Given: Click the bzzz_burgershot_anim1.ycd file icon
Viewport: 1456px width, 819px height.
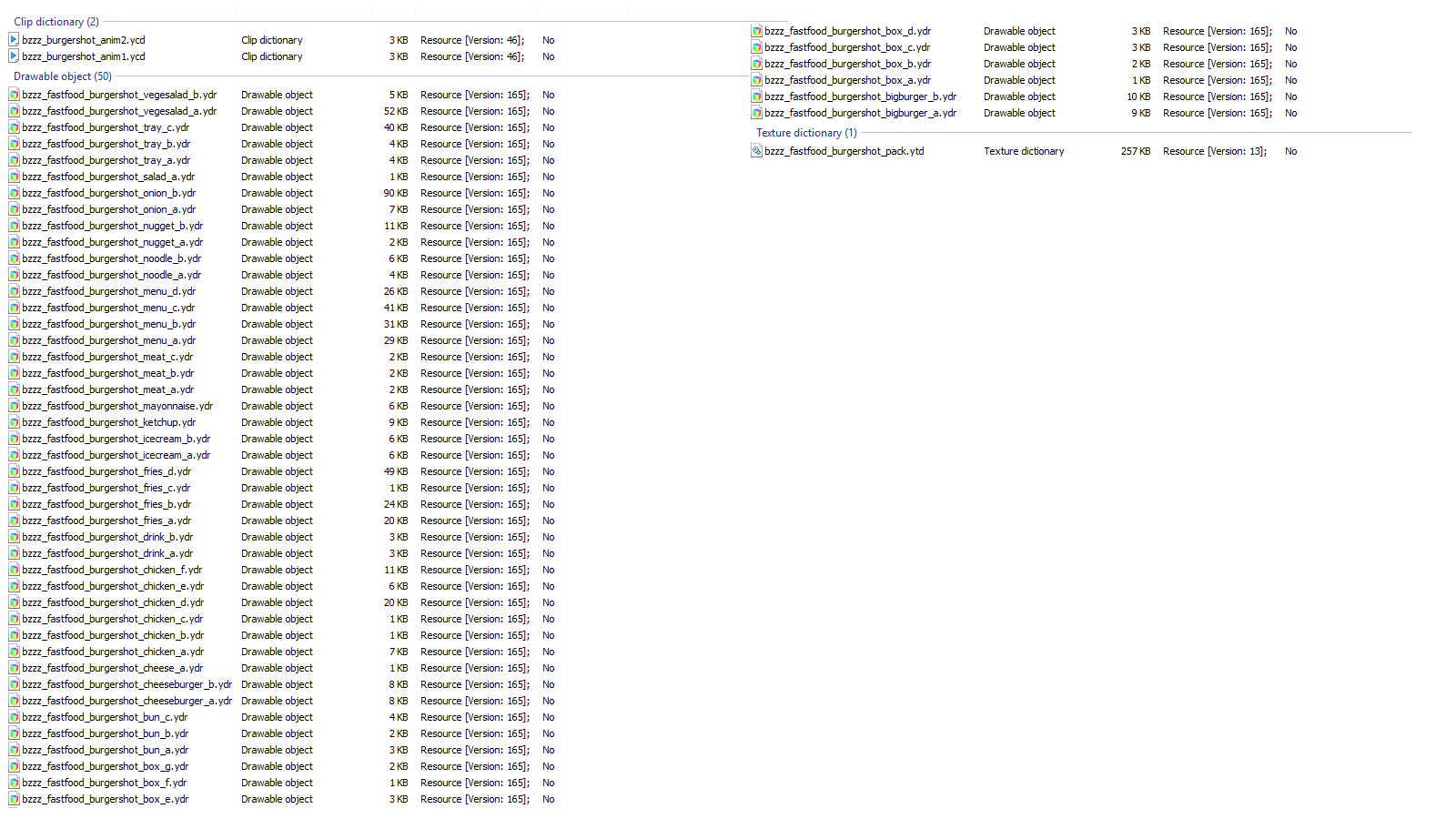Looking at the screenshot, I should tap(14, 56).
